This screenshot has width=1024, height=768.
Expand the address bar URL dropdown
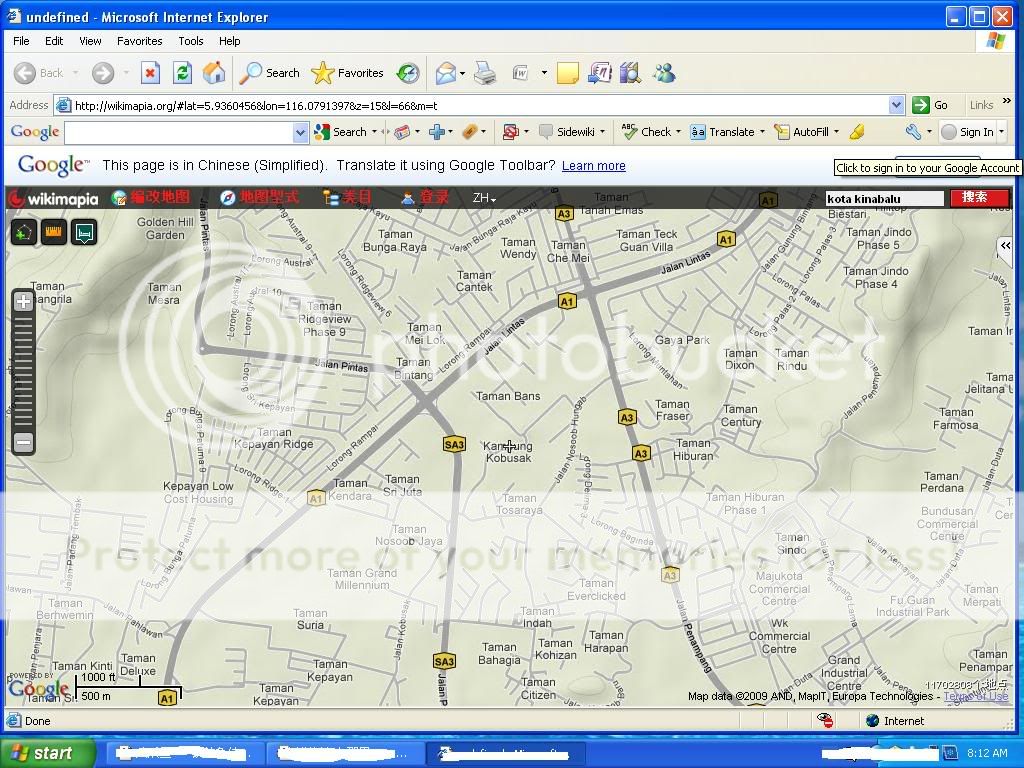(x=896, y=105)
